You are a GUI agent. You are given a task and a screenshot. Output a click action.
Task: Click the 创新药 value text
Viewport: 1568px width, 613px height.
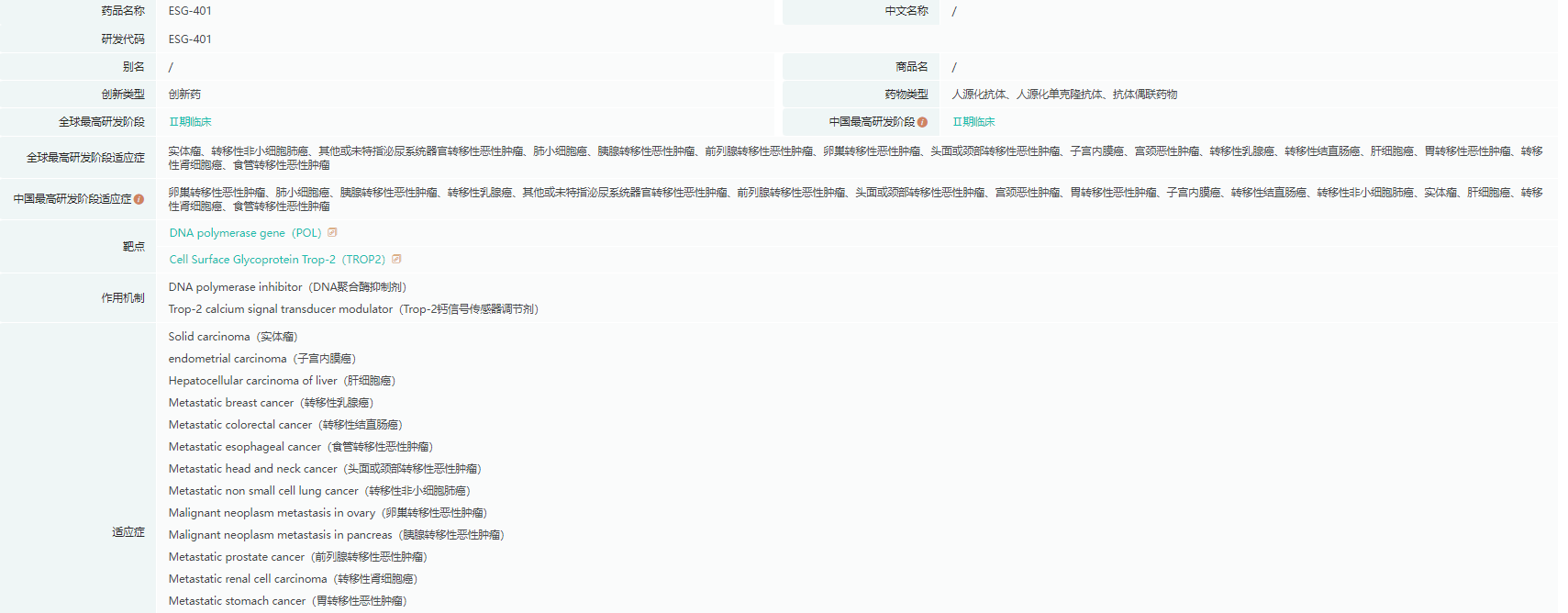(x=184, y=95)
